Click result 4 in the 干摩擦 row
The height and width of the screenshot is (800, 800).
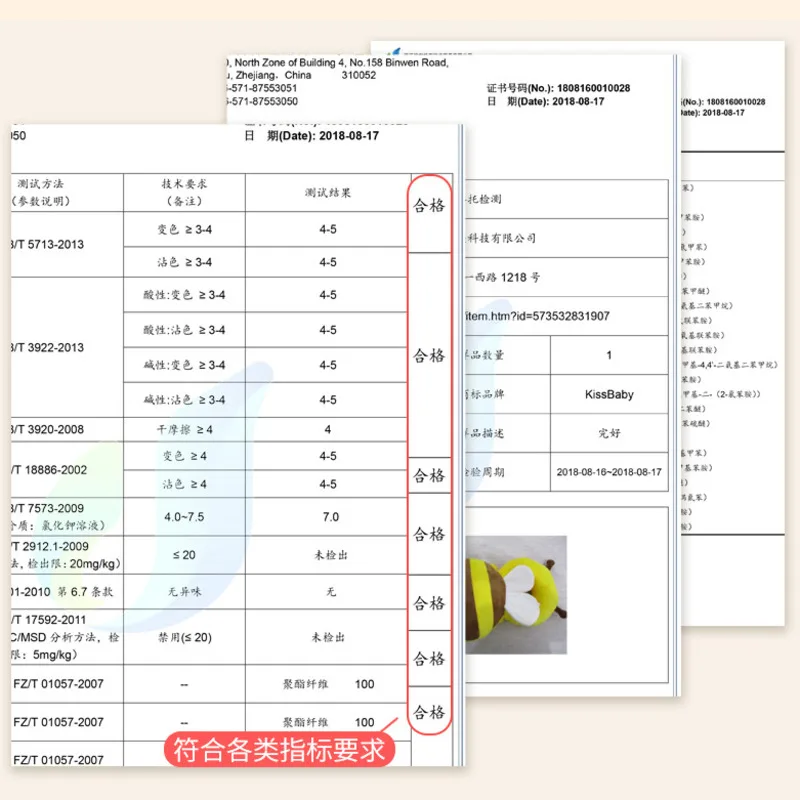pos(328,430)
